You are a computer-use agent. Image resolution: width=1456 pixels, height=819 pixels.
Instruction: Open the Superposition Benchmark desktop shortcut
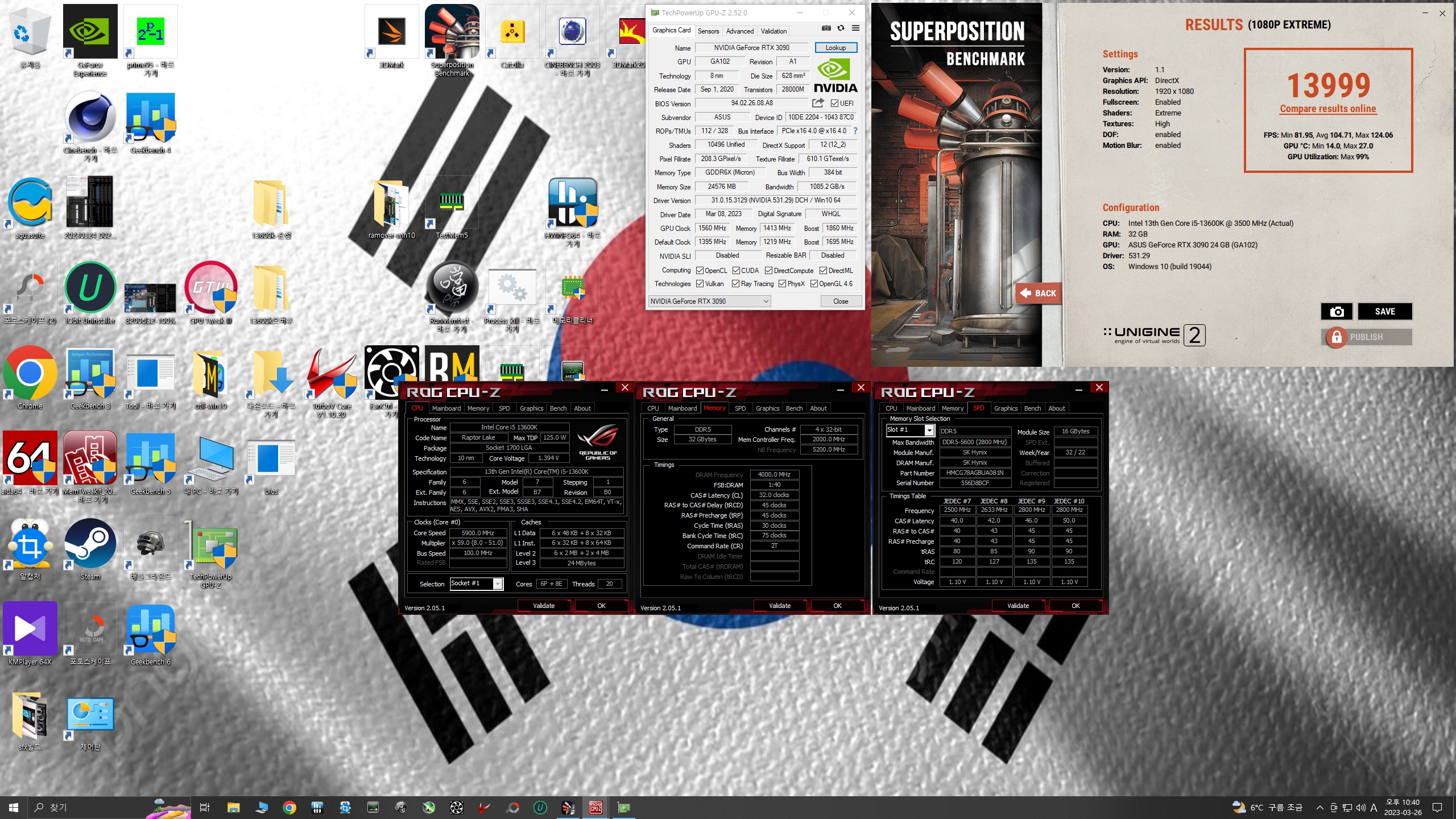[452, 40]
